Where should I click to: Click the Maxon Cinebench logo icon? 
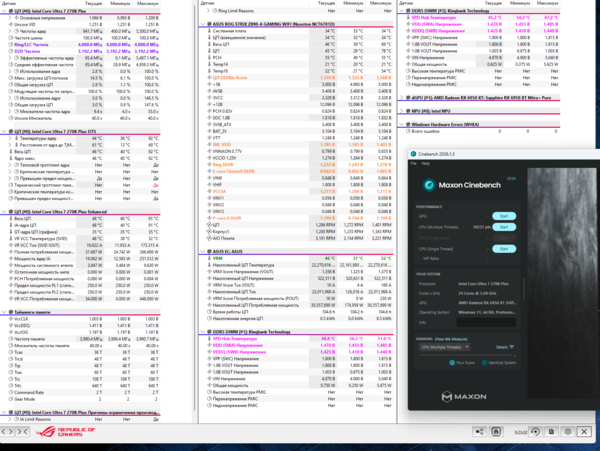[x=429, y=185]
